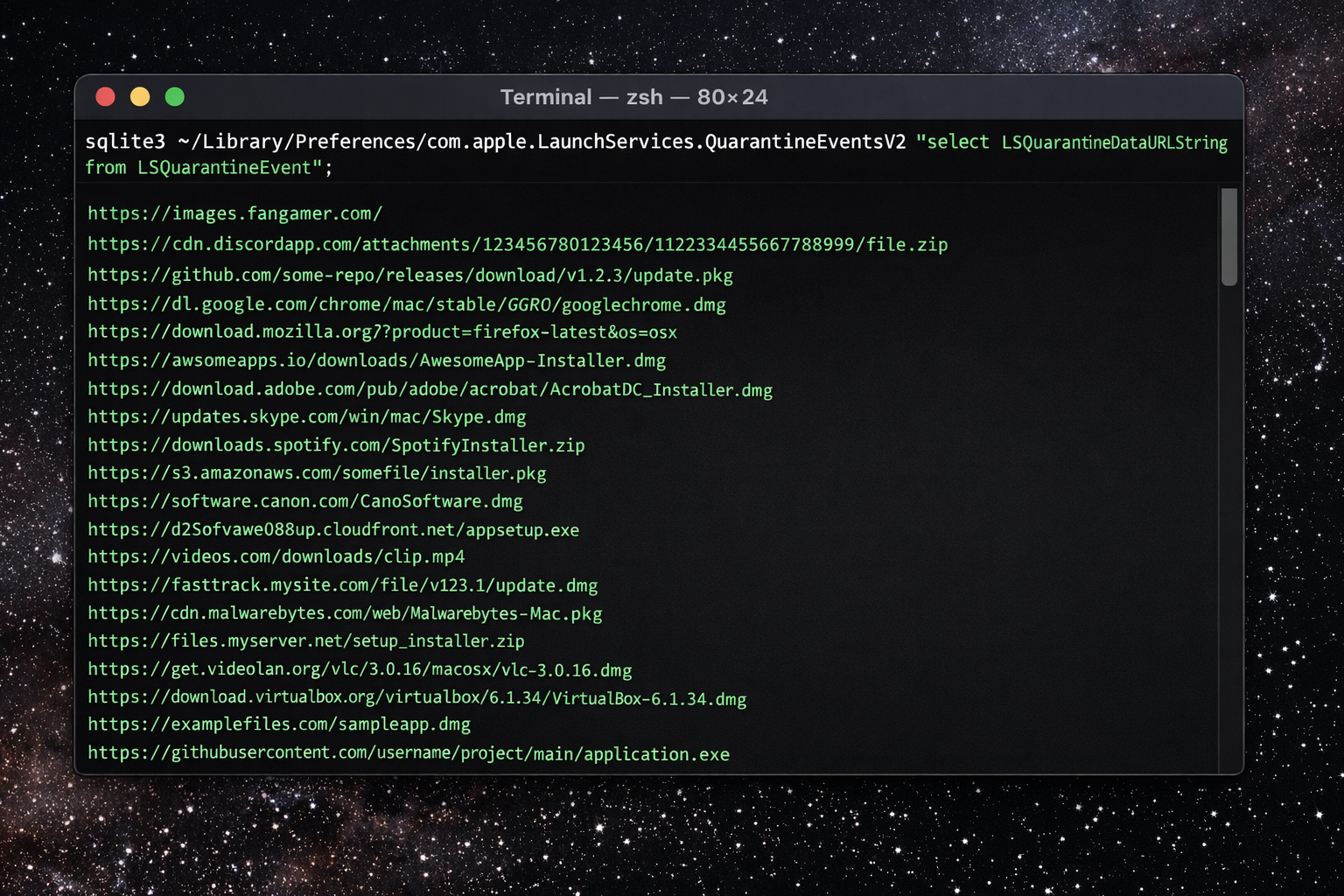Image resolution: width=1344 pixels, height=896 pixels.
Task: Click the yellow minimize window button
Action: click(140, 97)
